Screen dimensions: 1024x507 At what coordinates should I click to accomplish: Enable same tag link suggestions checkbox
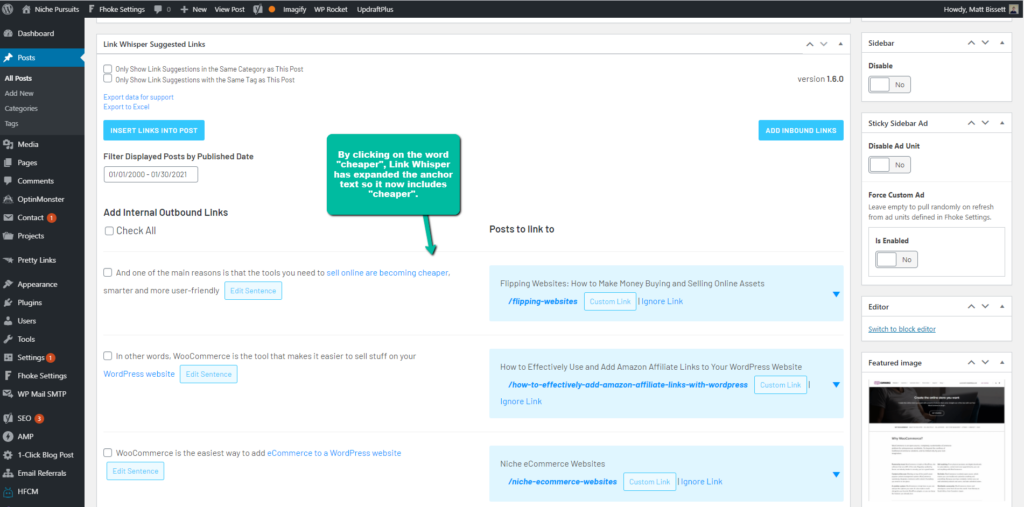[x=108, y=79]
